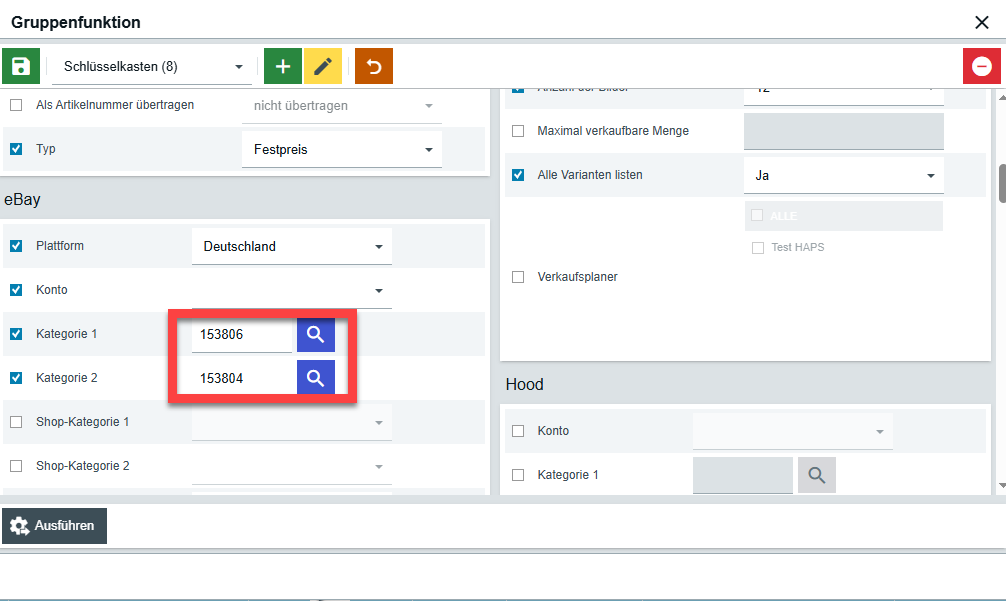
Task: Click the vertical scrollbar thumb
Action: click(x=1001, y=182)
